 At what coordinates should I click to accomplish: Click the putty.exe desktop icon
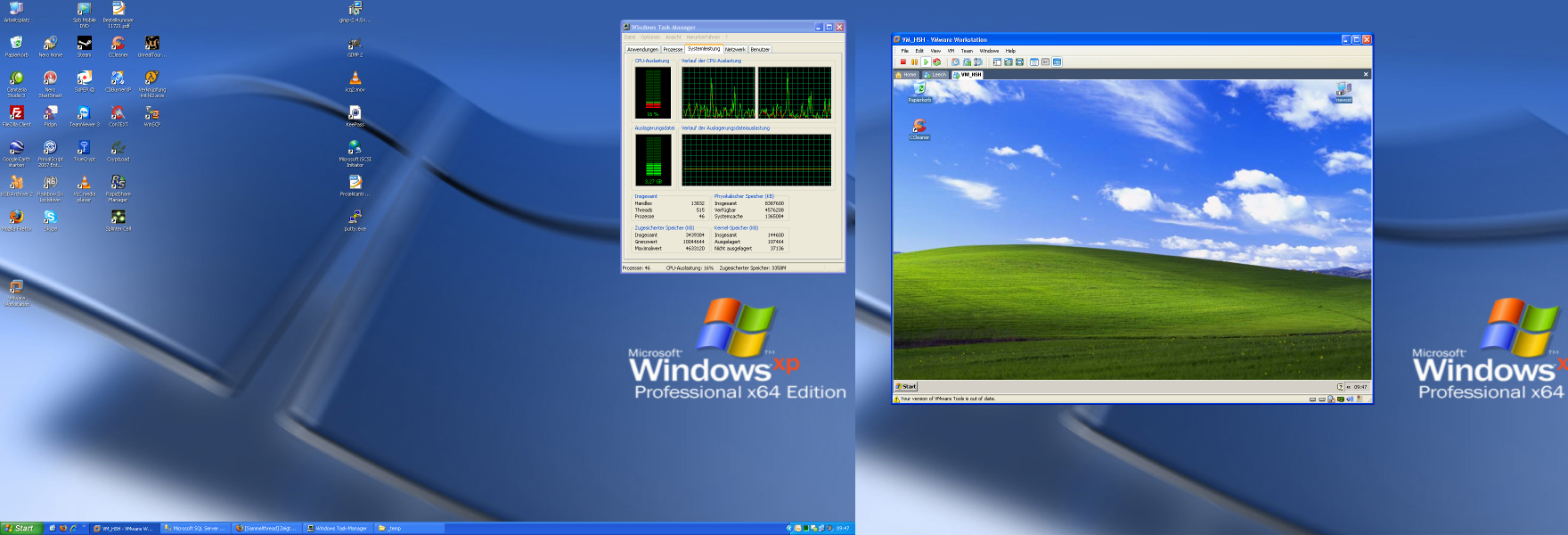pos(355,221)
